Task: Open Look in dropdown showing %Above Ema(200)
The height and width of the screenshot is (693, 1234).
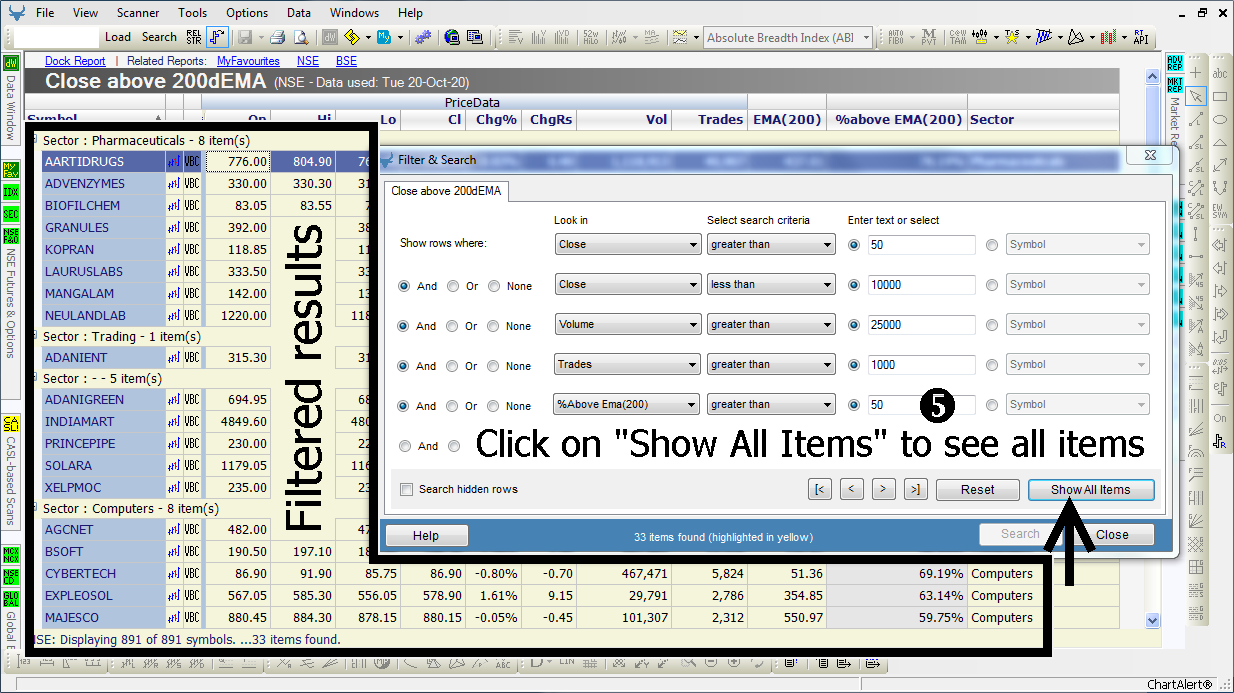Action: point(626,404)
